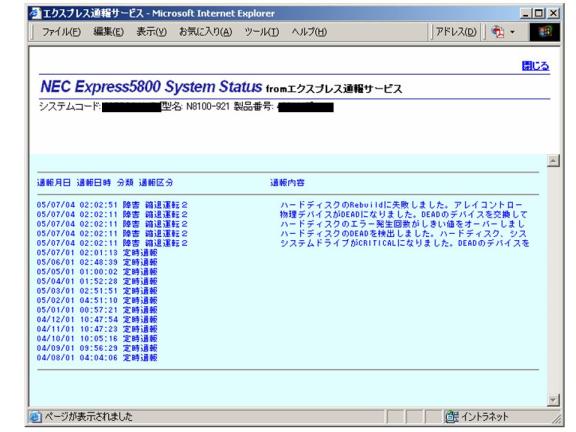Click the イントラネット status bar label

(x=485, y=417)
